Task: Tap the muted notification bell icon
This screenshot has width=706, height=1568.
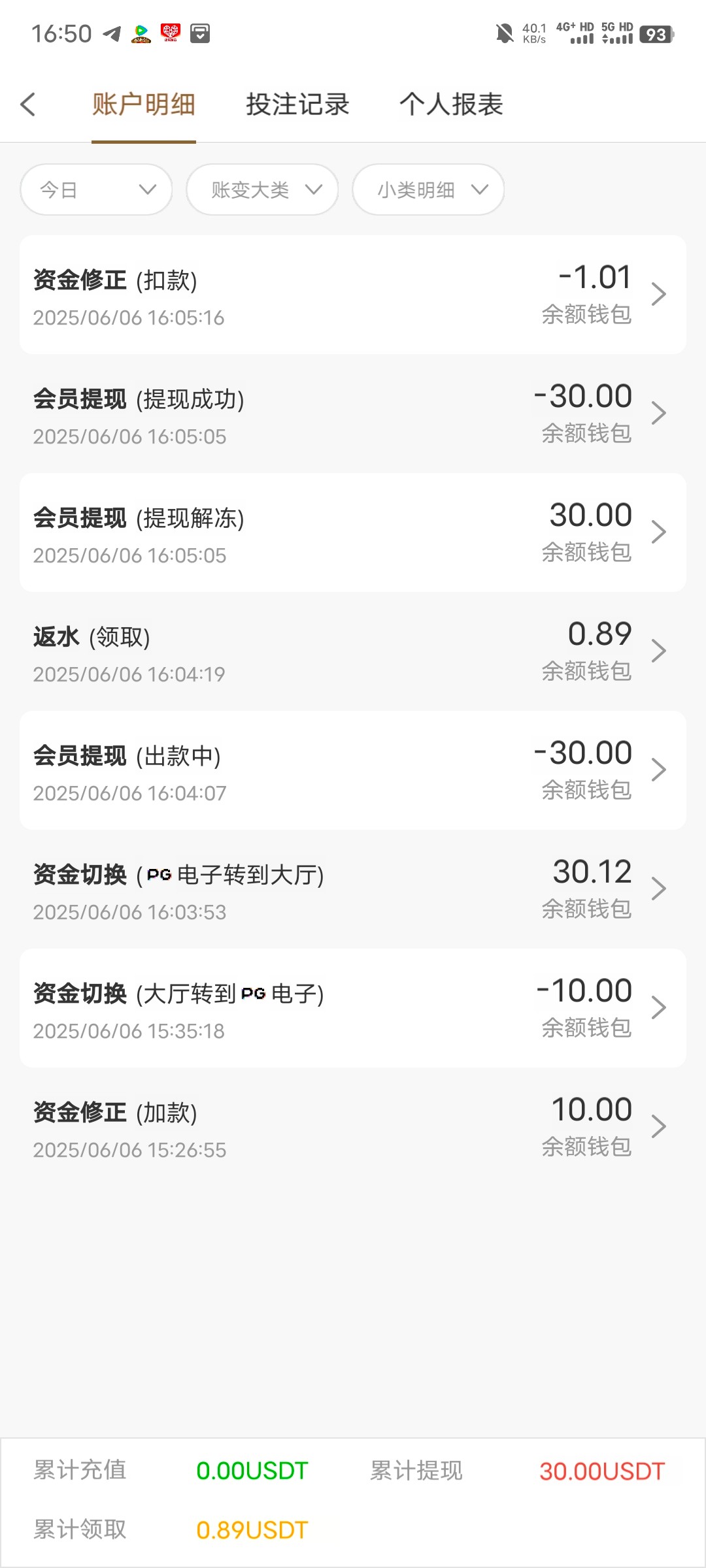Action: click(505, 33)
